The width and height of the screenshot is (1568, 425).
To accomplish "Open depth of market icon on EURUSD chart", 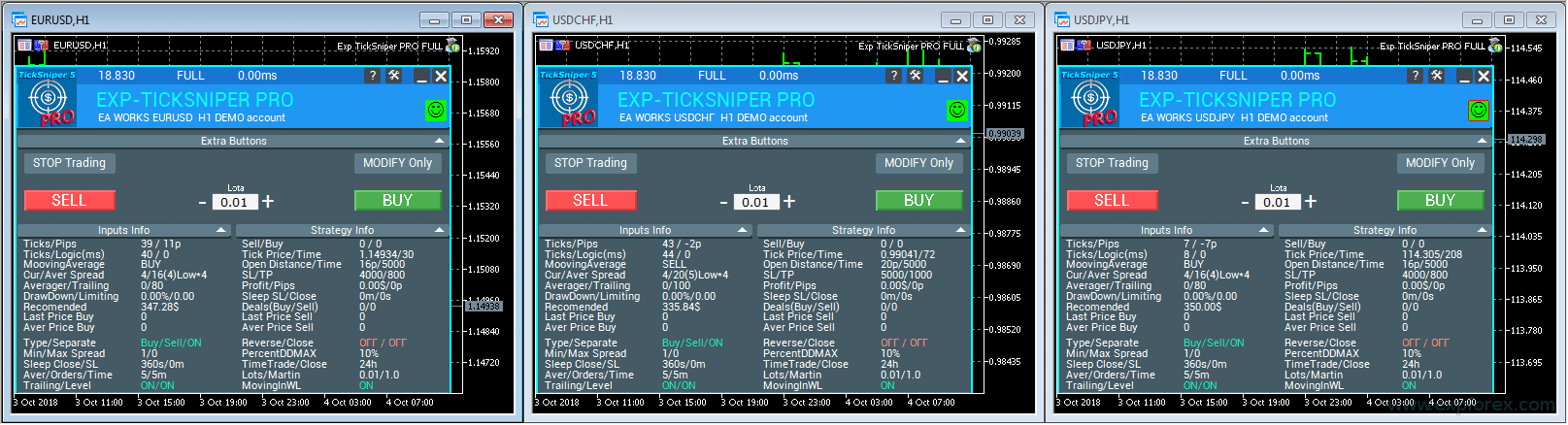I will (41, 46).
